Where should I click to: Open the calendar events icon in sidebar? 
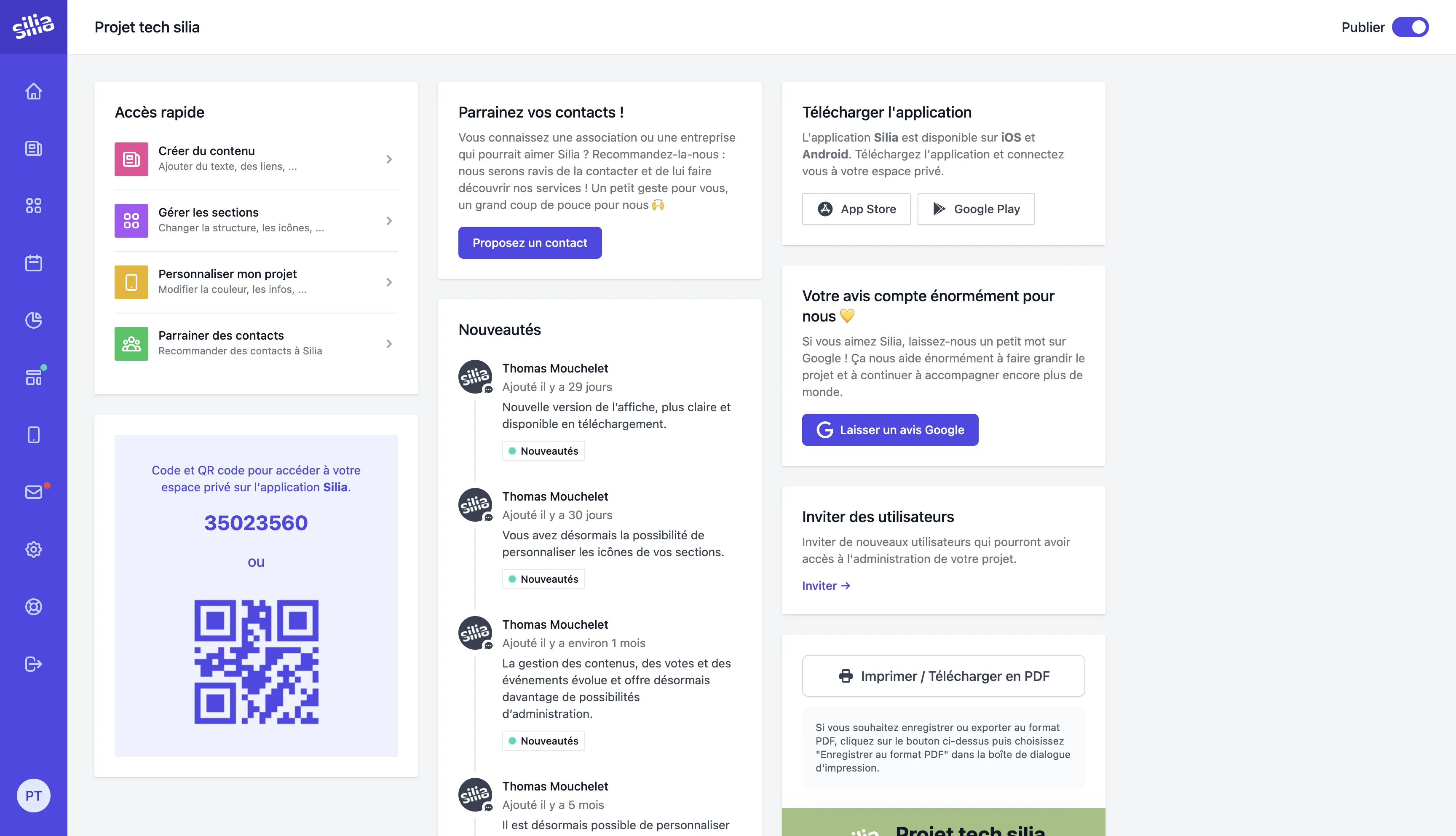(x=33, y=263)
